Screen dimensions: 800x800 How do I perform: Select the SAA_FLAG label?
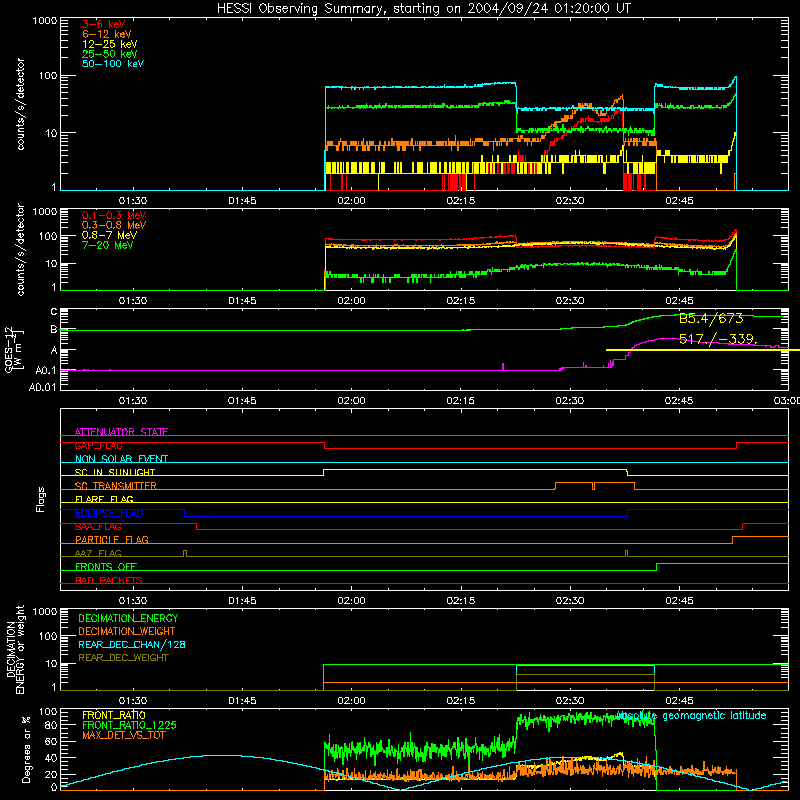[98, 527]
